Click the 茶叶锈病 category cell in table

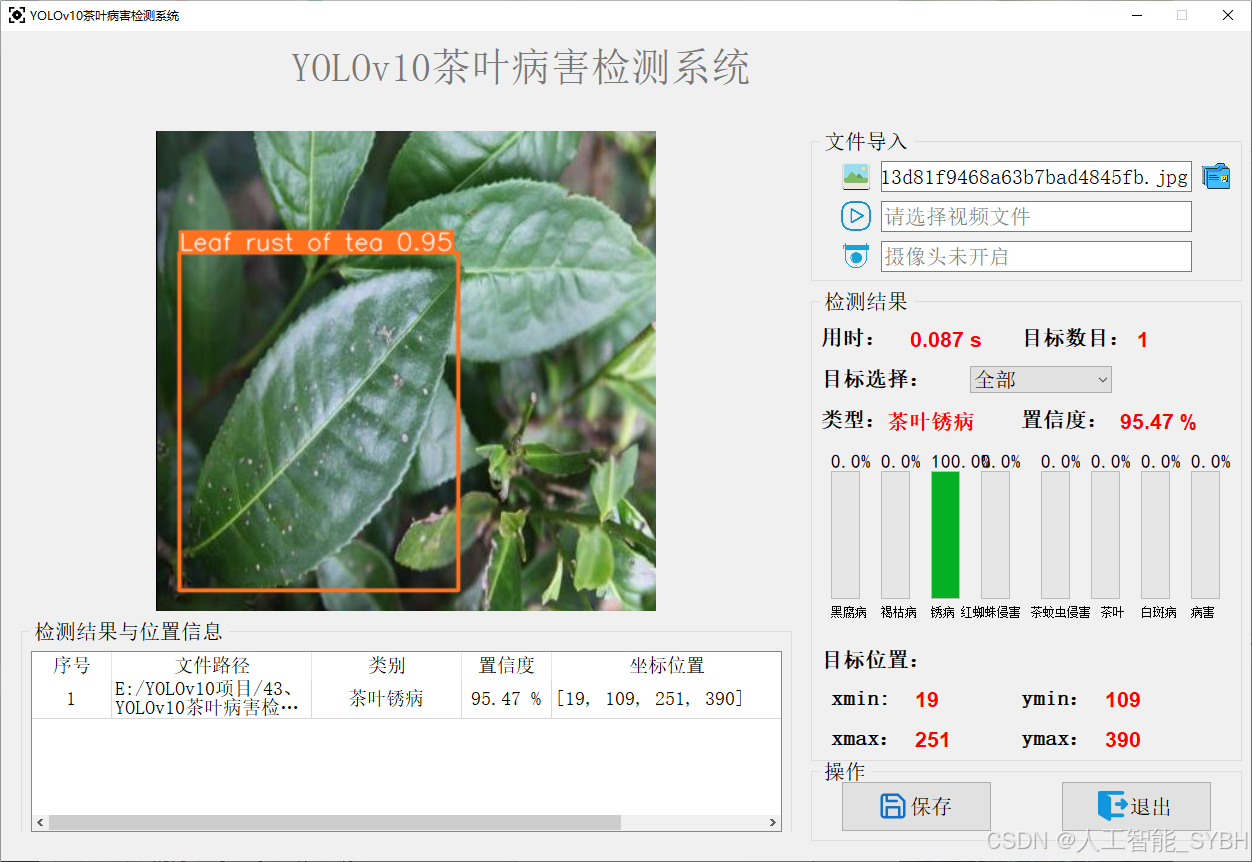click(387, 698)
